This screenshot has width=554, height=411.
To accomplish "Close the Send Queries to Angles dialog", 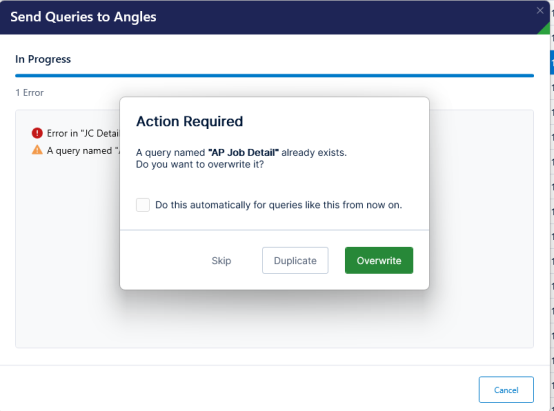I will pyautogui.click(x=540, y=11).
